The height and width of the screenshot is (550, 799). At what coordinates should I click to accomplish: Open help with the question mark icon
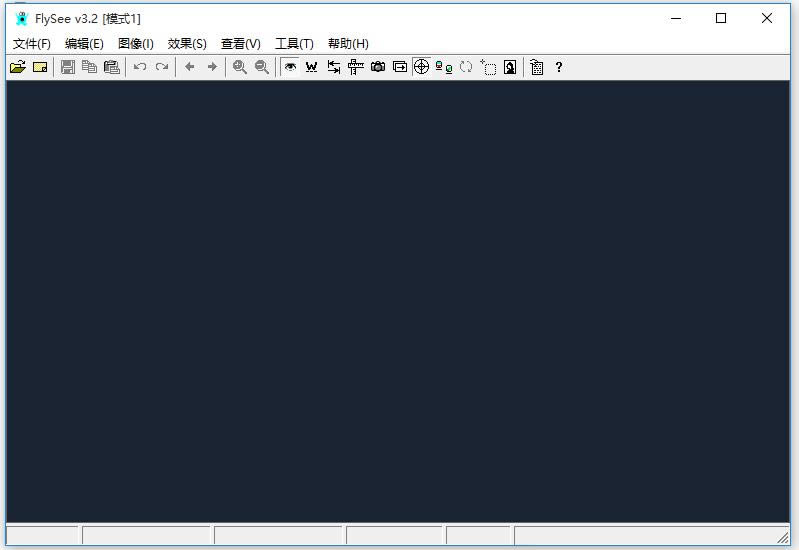click(x=558, y=67)
